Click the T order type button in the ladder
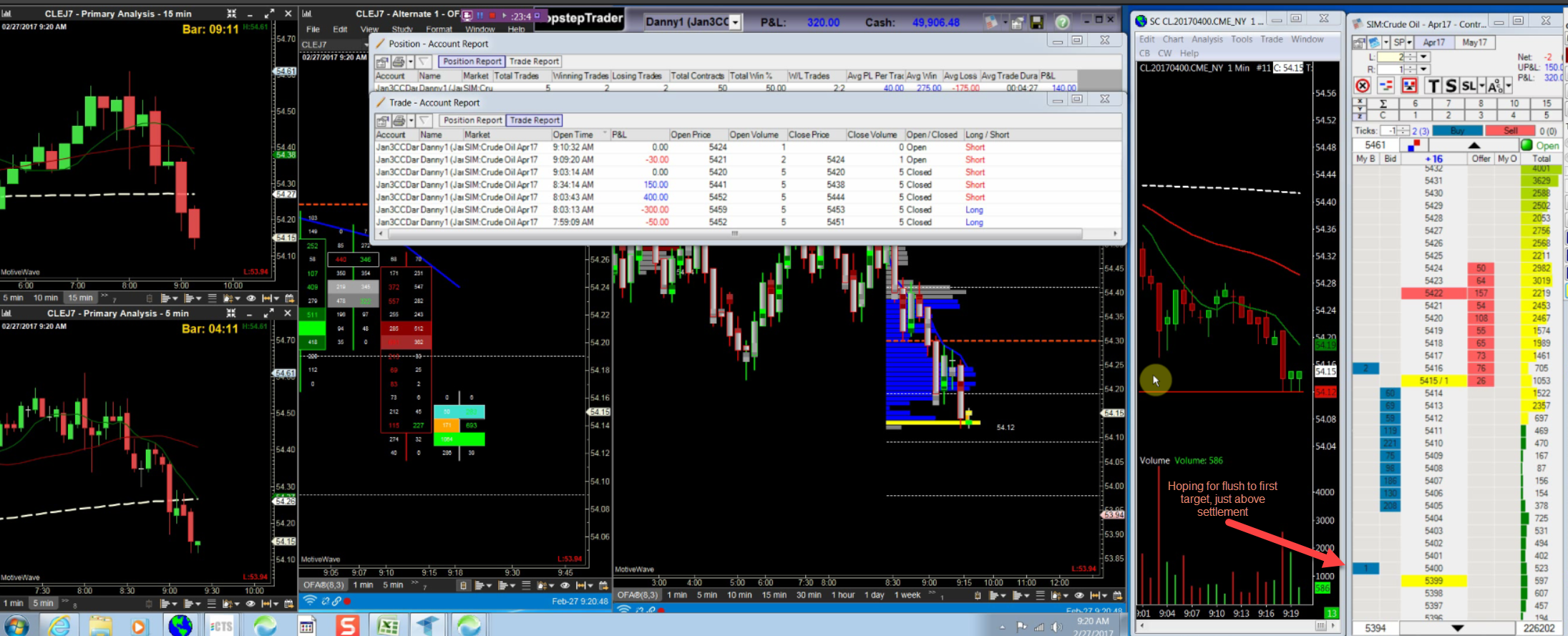Image resolution: width=1568 pixels, height=636 pixels. click(x=1433, y=86)
